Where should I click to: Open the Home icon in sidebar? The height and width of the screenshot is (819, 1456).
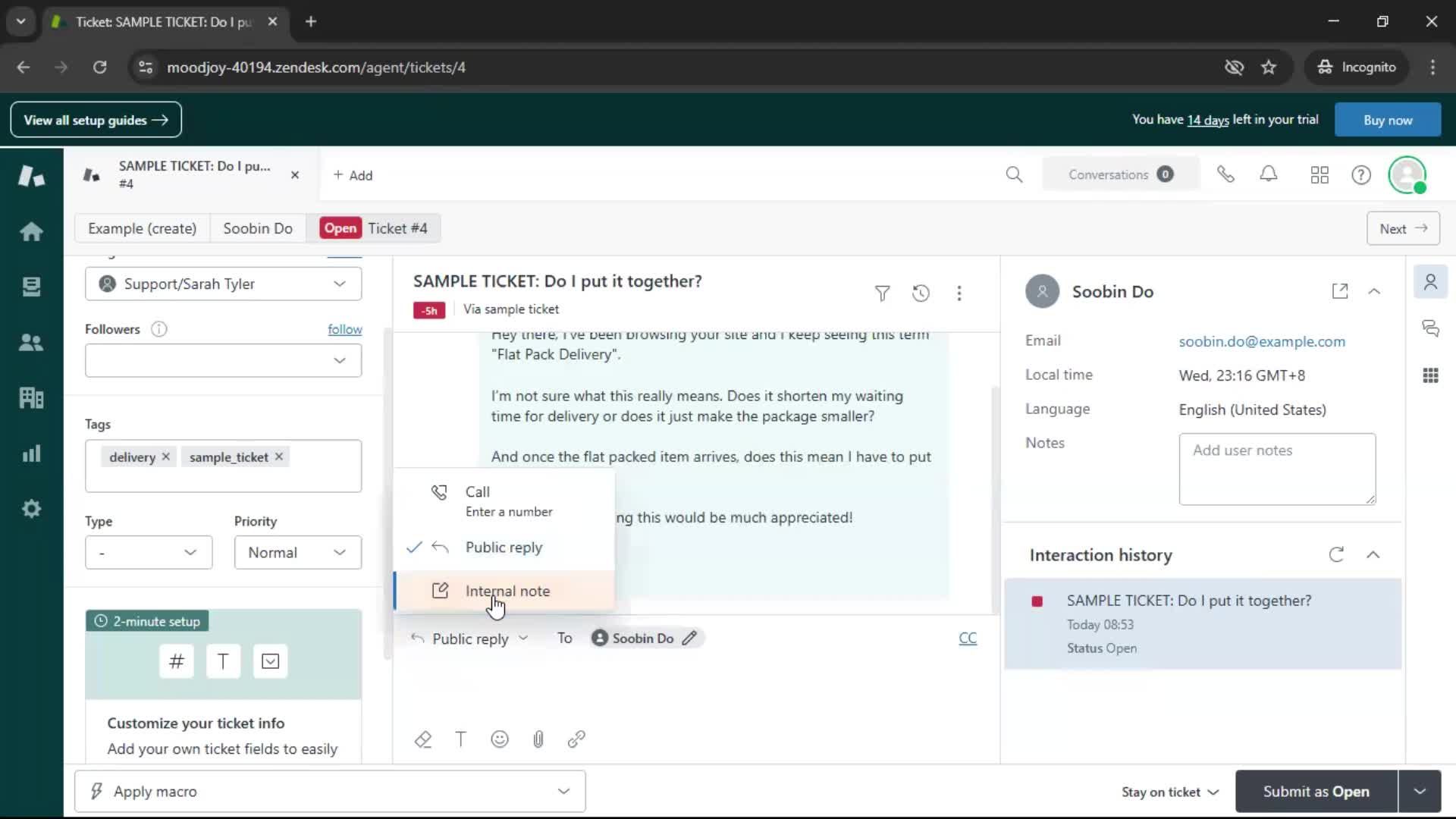coord(31,231)
